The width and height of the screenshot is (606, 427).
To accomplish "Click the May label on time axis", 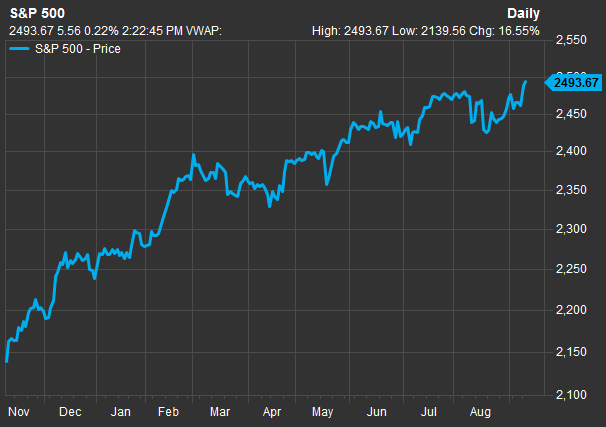I will tap(322, 411).
